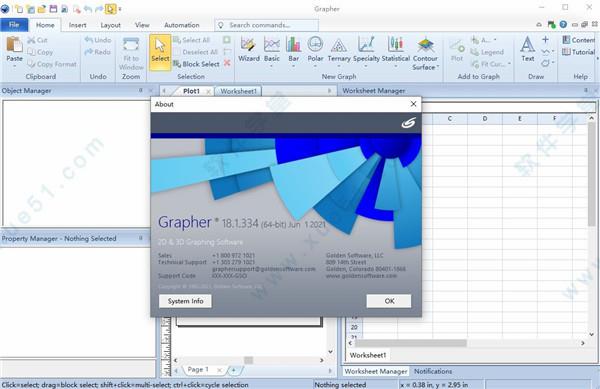The width and height of the screenshot is (600, 389).
Task: Open the graph Wizard tool
Action: (249, 49)
